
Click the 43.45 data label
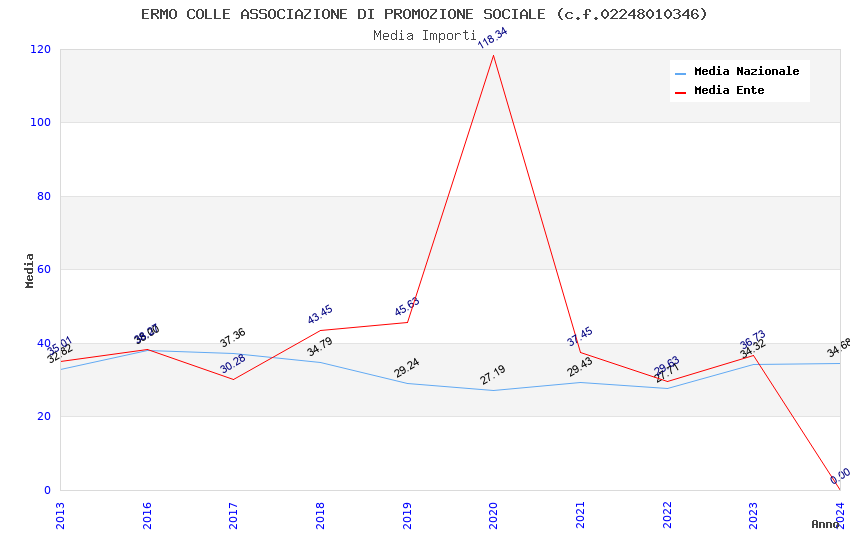pyautogui.click(x=320, y=315)
